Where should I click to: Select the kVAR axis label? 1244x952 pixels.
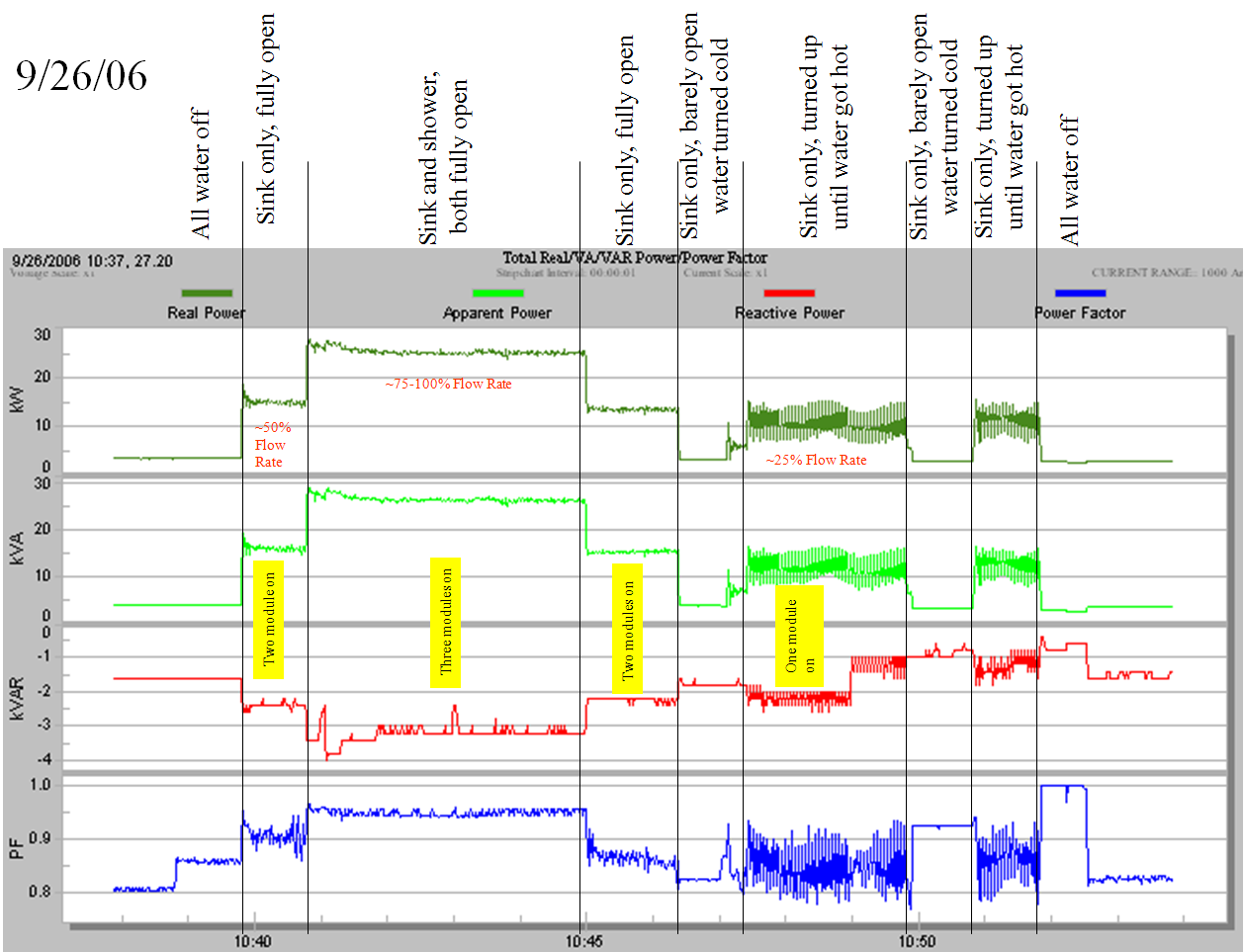[x=17, y=696]
